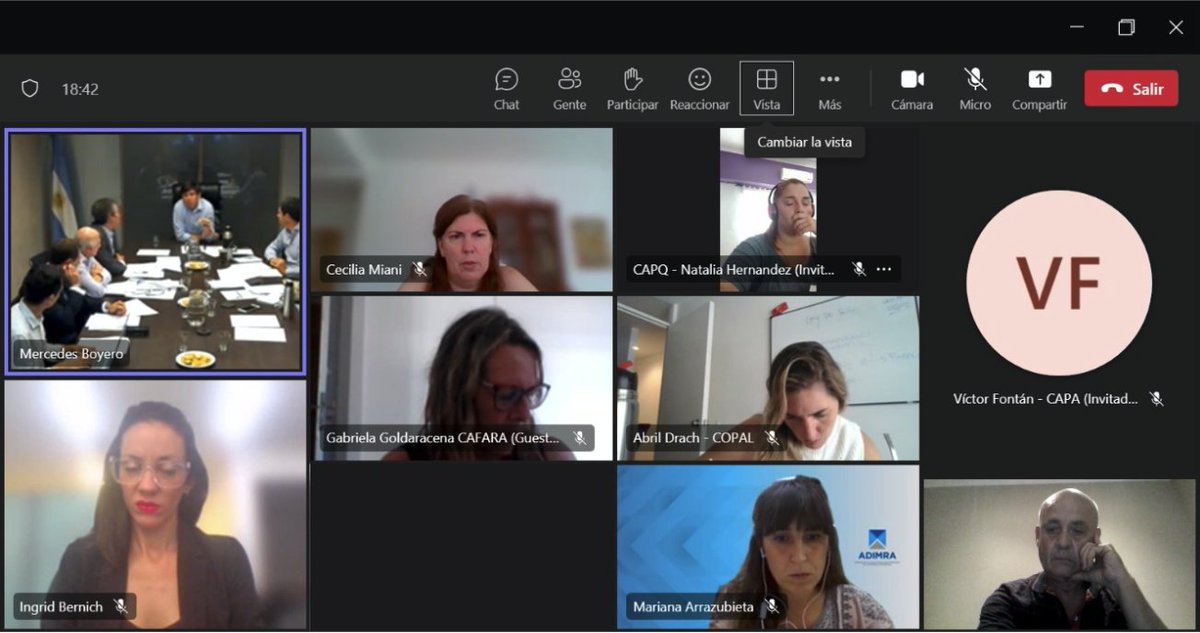The width and height of the screenshot is (1200, 633).
Task: Click the Cecilia Miani name label
Action: point(364,269)
